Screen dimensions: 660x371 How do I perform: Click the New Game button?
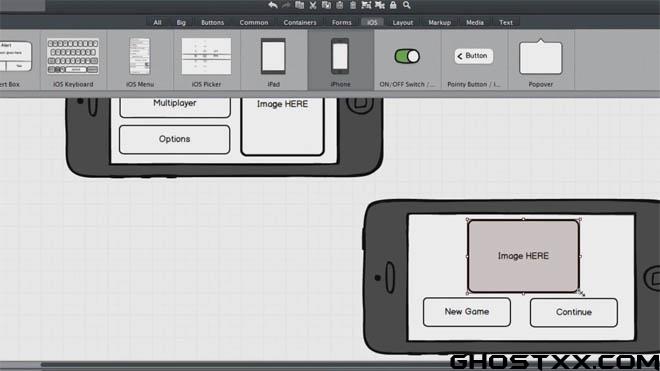[x=467, y=312]
